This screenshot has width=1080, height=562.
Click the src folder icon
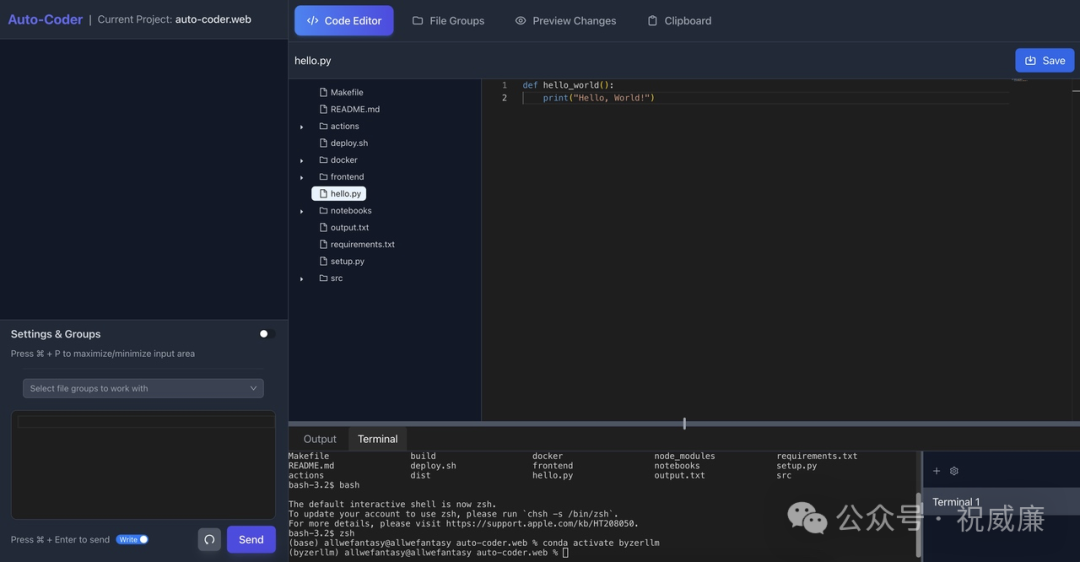pyautogui.click(x=323, y=278)
